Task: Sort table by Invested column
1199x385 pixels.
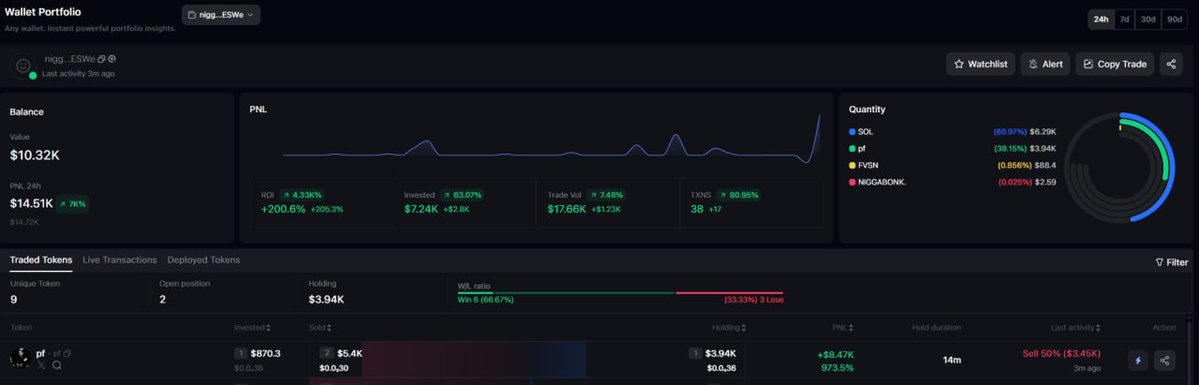Action: [252, 328]
